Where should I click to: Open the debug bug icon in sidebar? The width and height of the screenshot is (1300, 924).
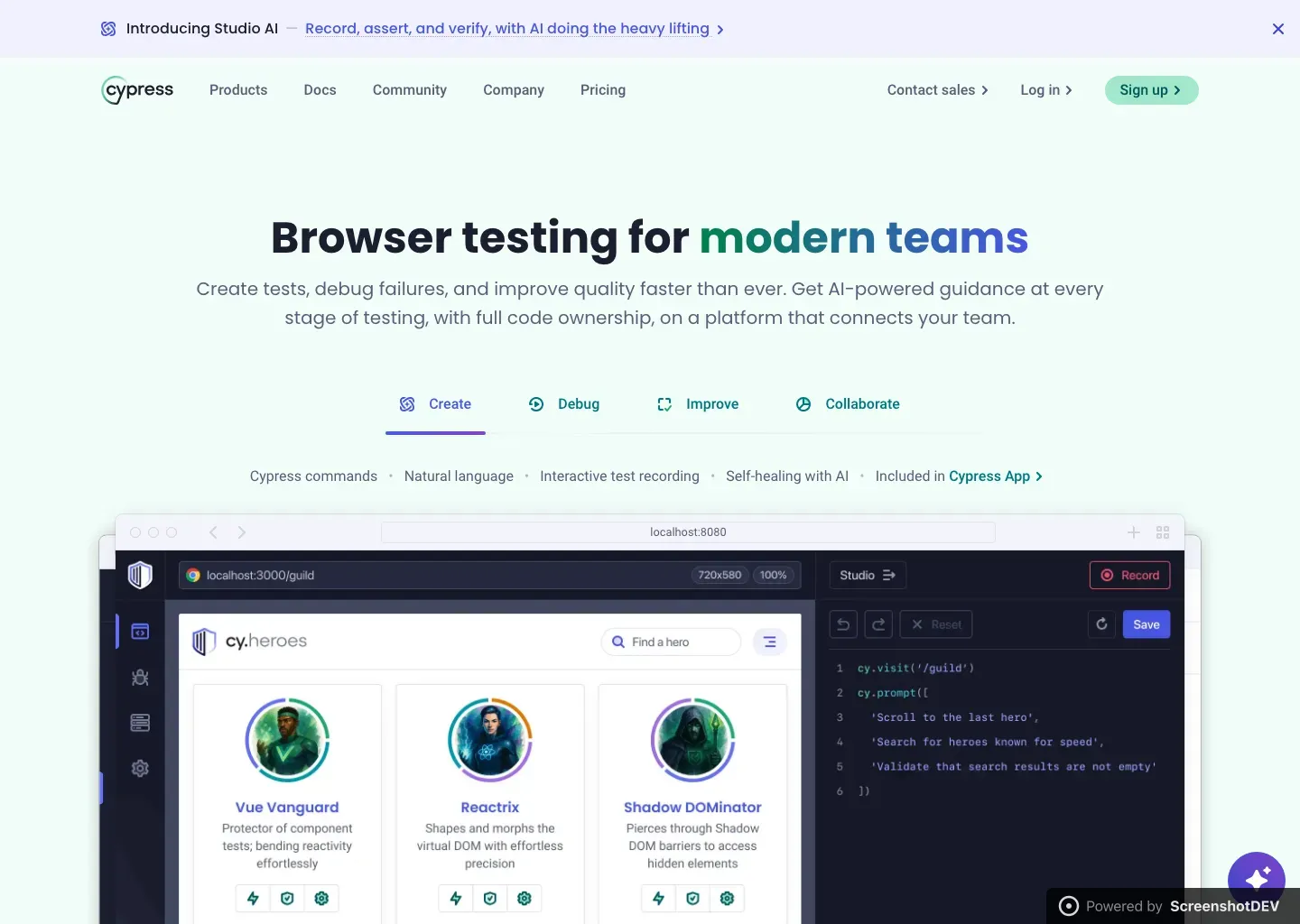point(140,678)
